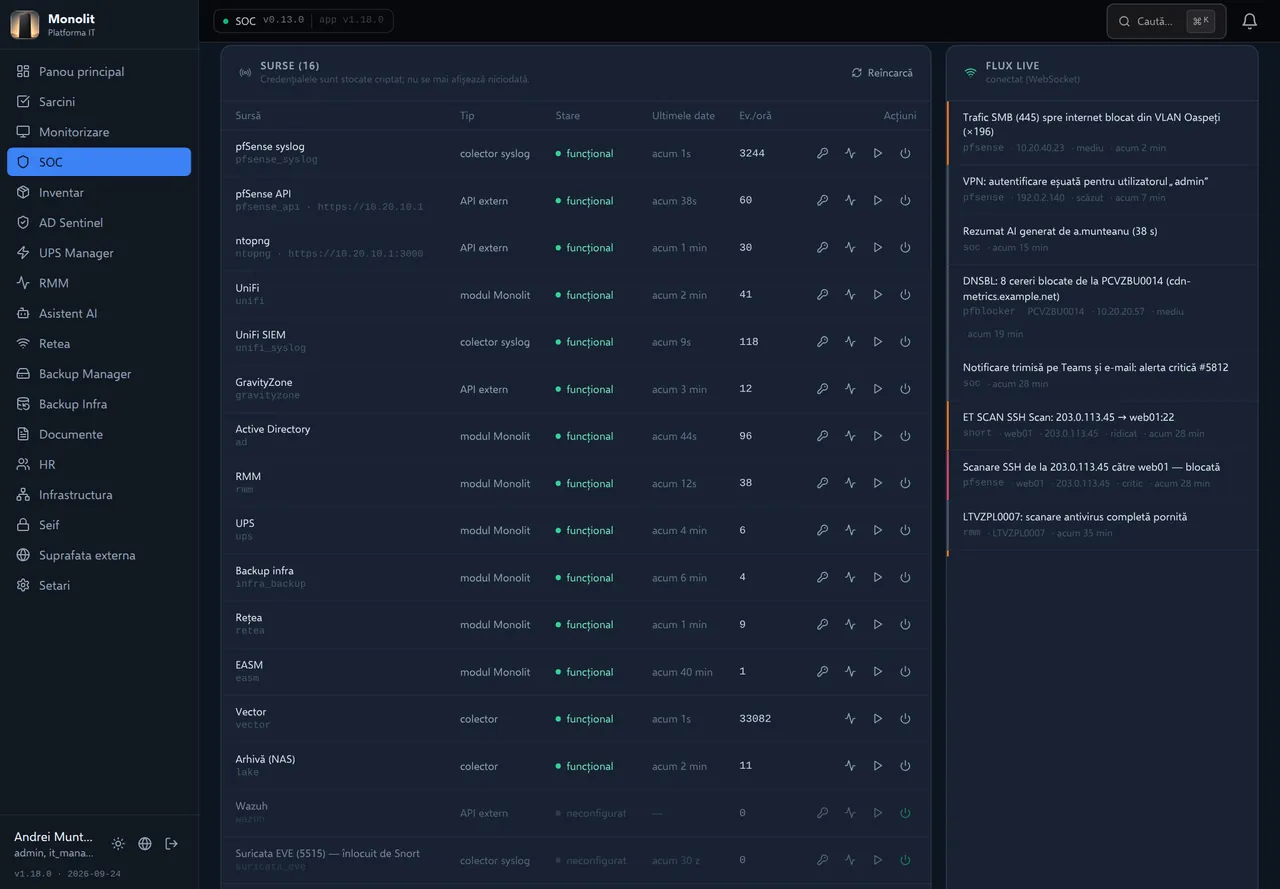
Task: Open 'VPN: autentificare eșuată' event
Action: (1102, 189)
